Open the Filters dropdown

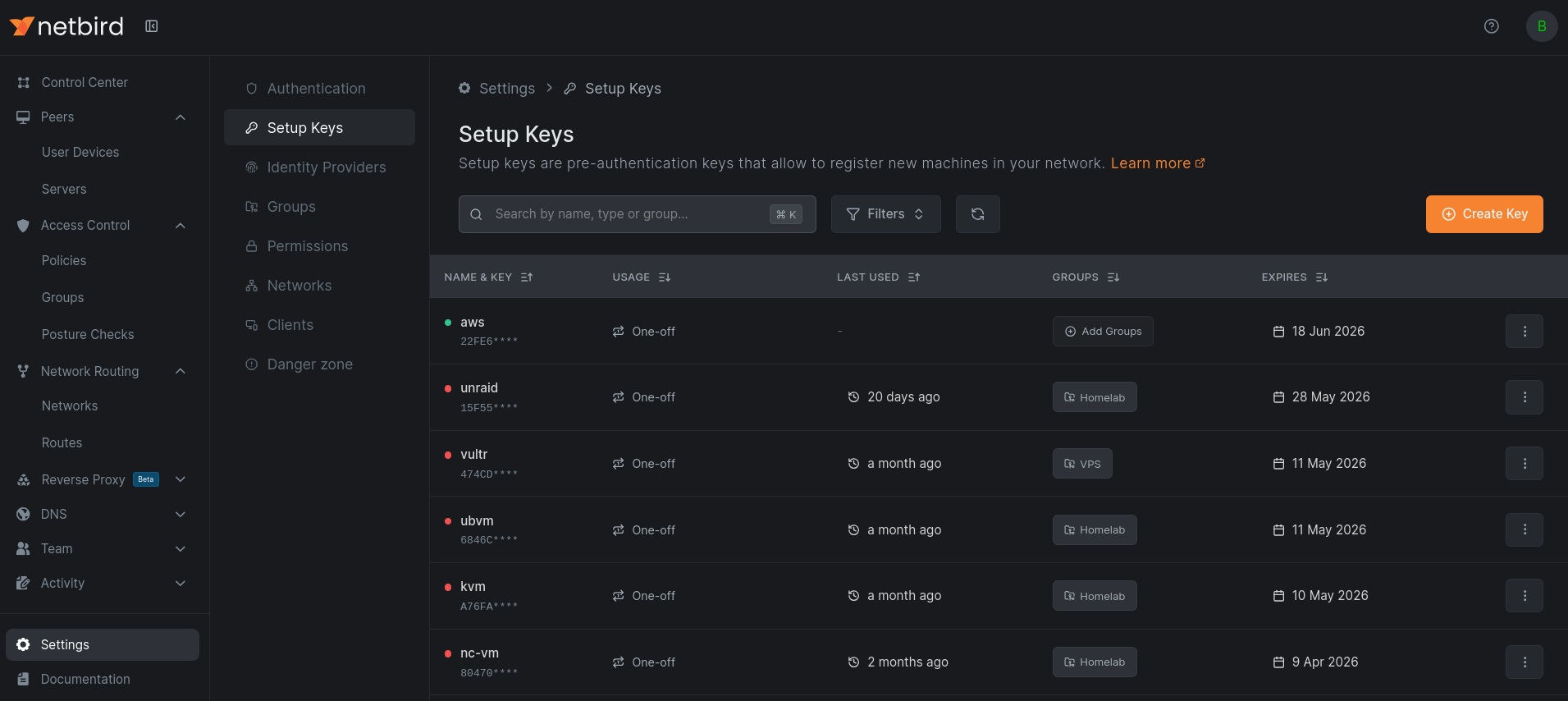[x=885, y=214]
